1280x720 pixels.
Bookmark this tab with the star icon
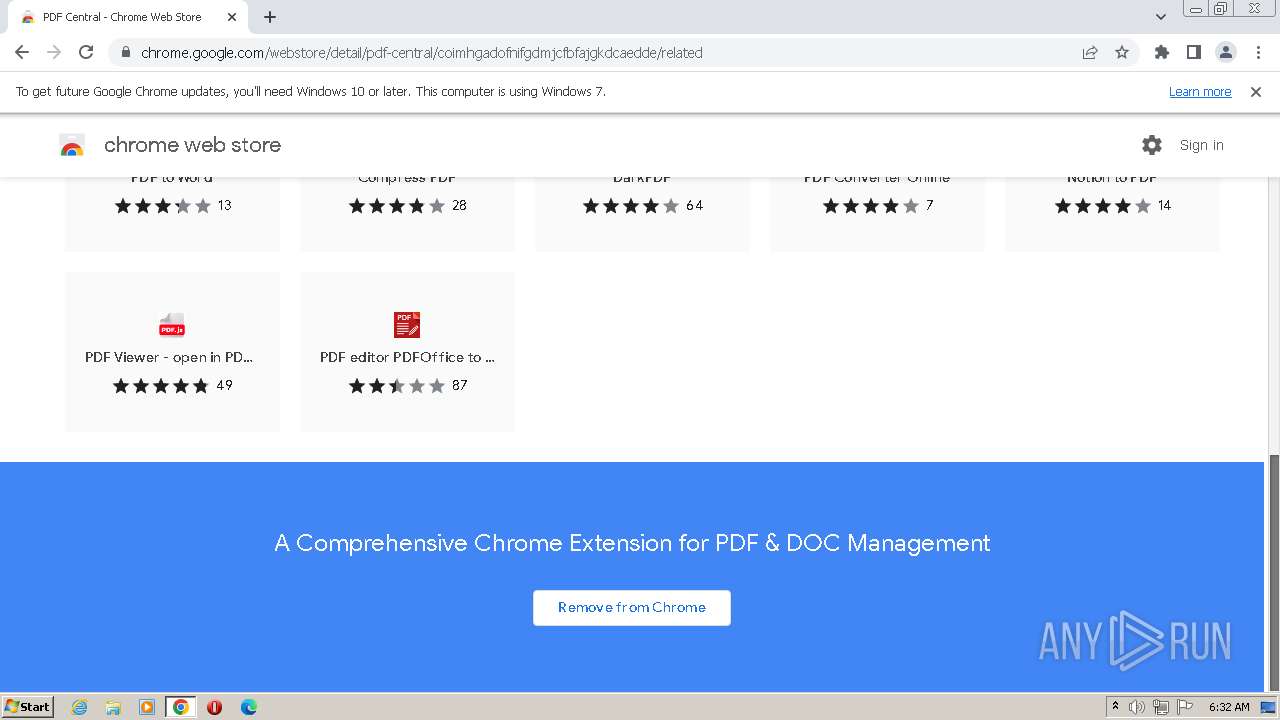click(1122, 52)
